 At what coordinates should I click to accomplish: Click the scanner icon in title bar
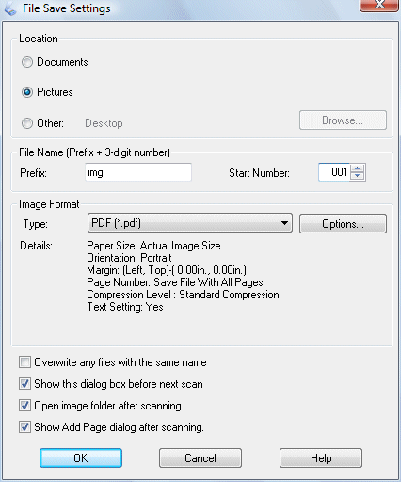click(11, 9)
